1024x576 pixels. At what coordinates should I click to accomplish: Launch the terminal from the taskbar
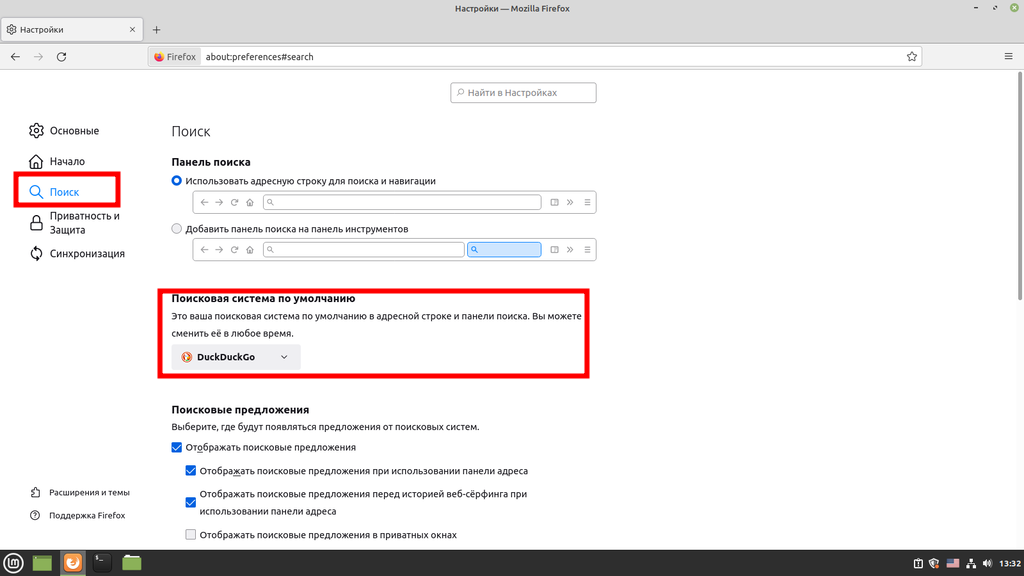[102, 563]
